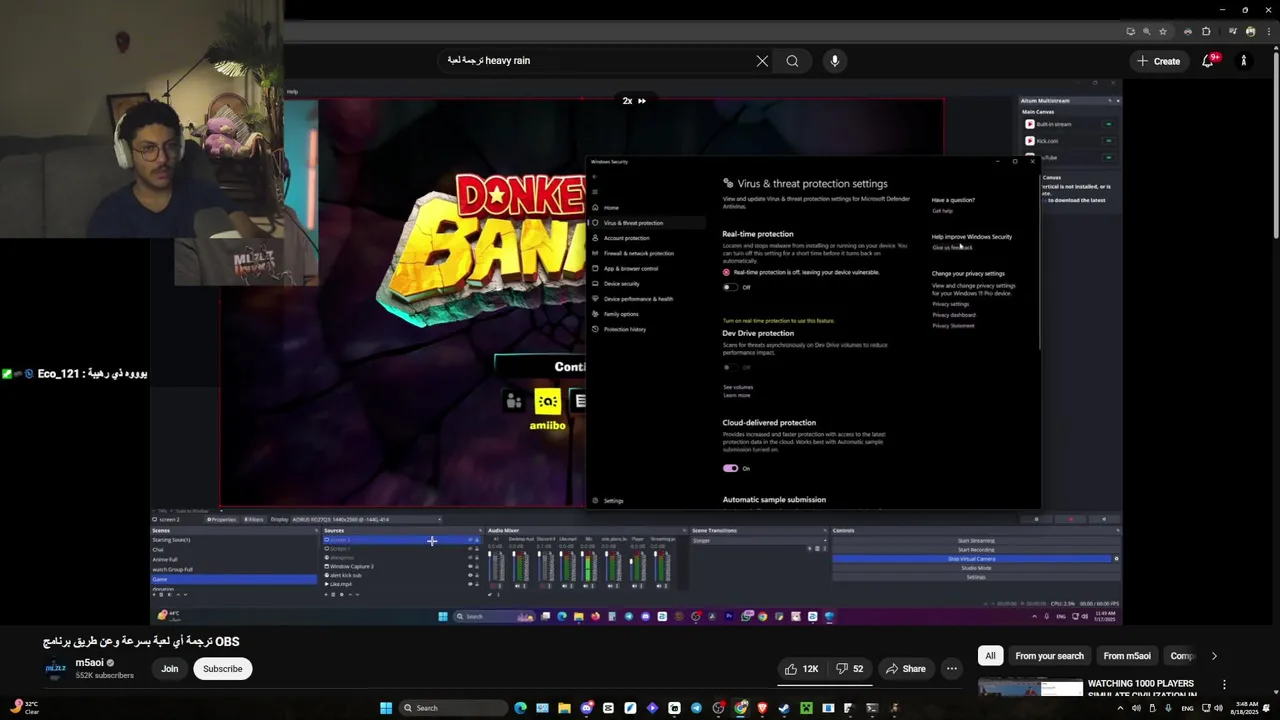This screenshot has height=720, width=1280.
Task: Click Start Recording in OBS Controls
Action: (976, 550)
